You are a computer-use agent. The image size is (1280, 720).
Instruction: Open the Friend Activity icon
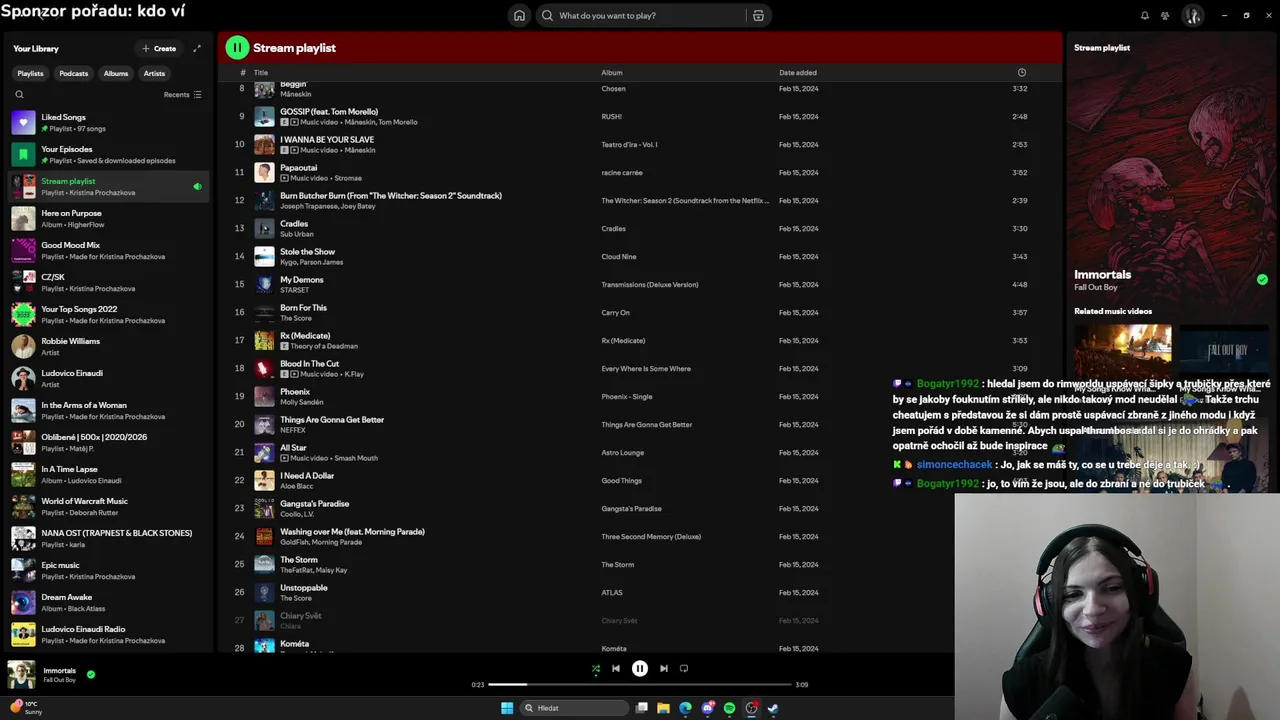1165,16
